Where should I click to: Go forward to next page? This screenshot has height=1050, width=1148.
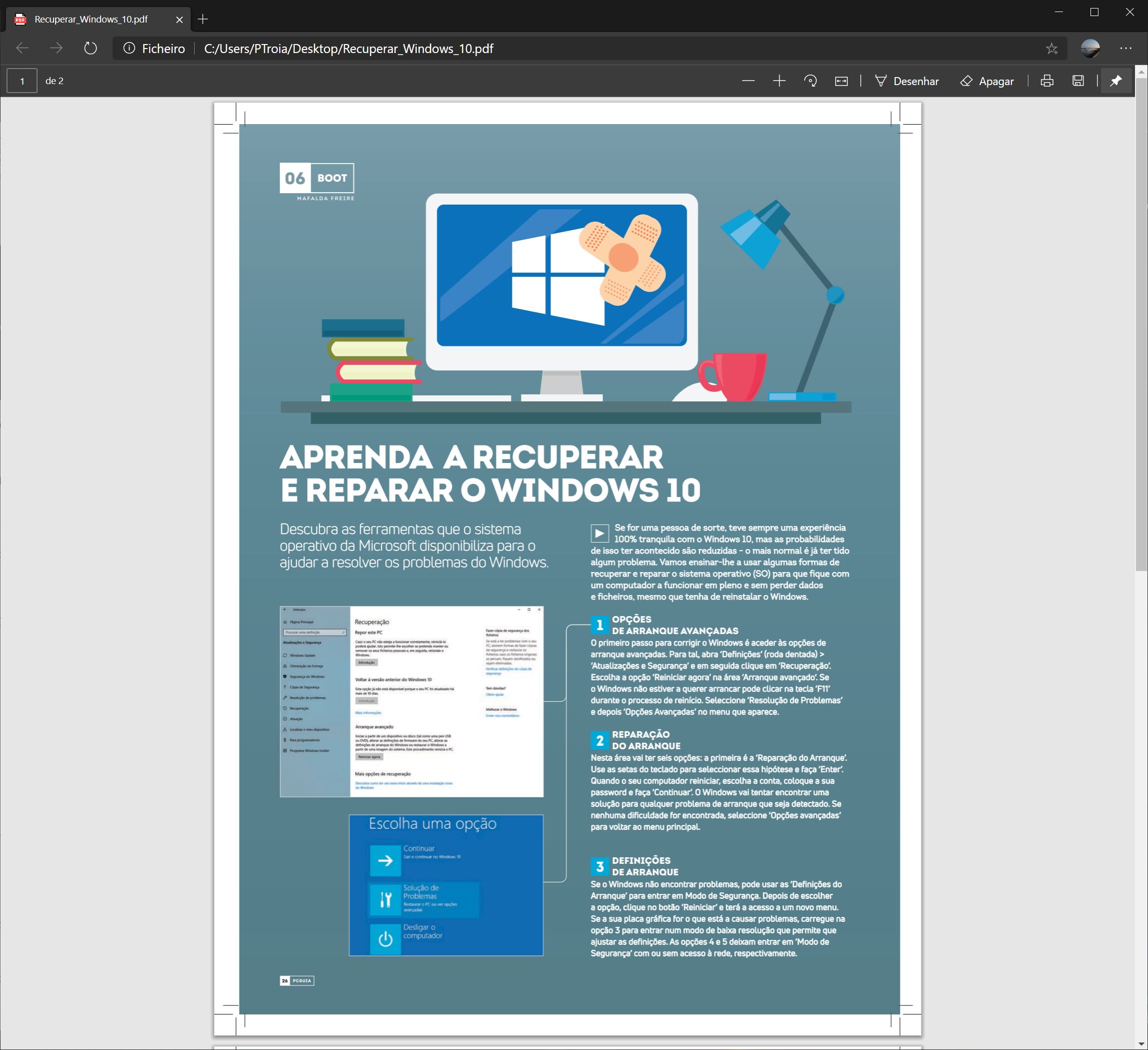click(x=56, y=49)
